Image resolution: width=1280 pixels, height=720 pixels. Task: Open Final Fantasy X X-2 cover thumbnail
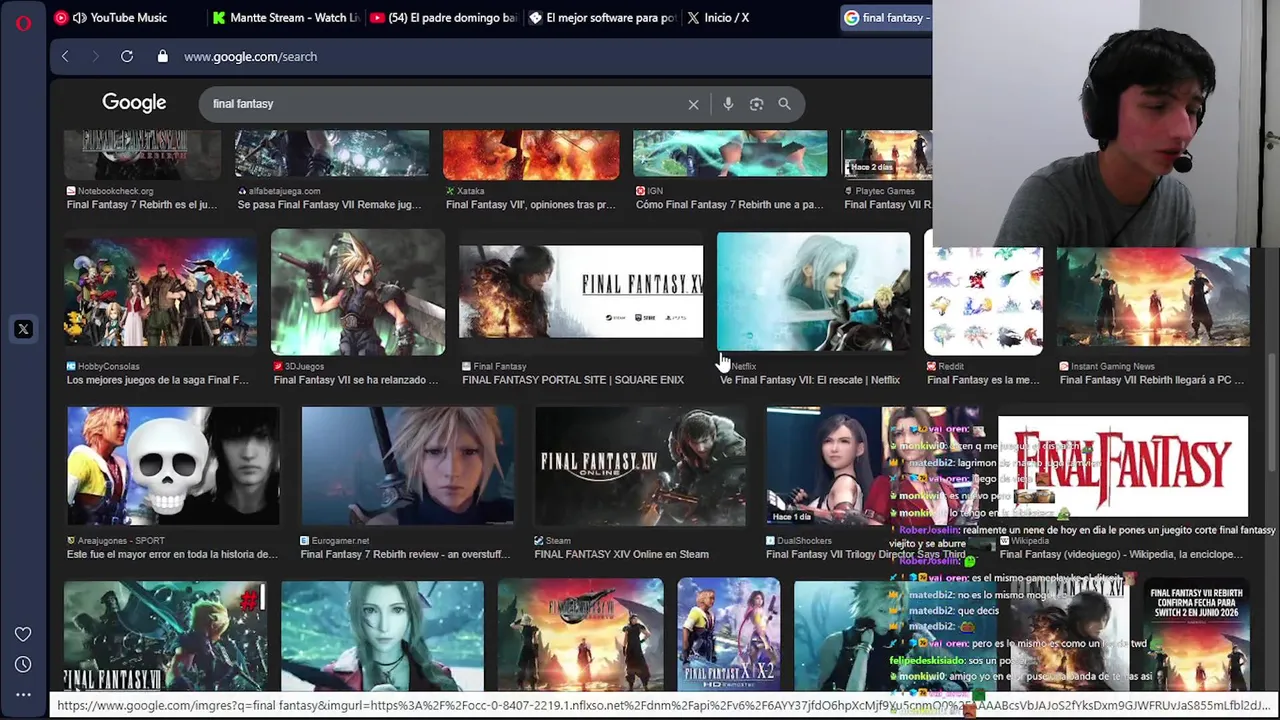729,635
